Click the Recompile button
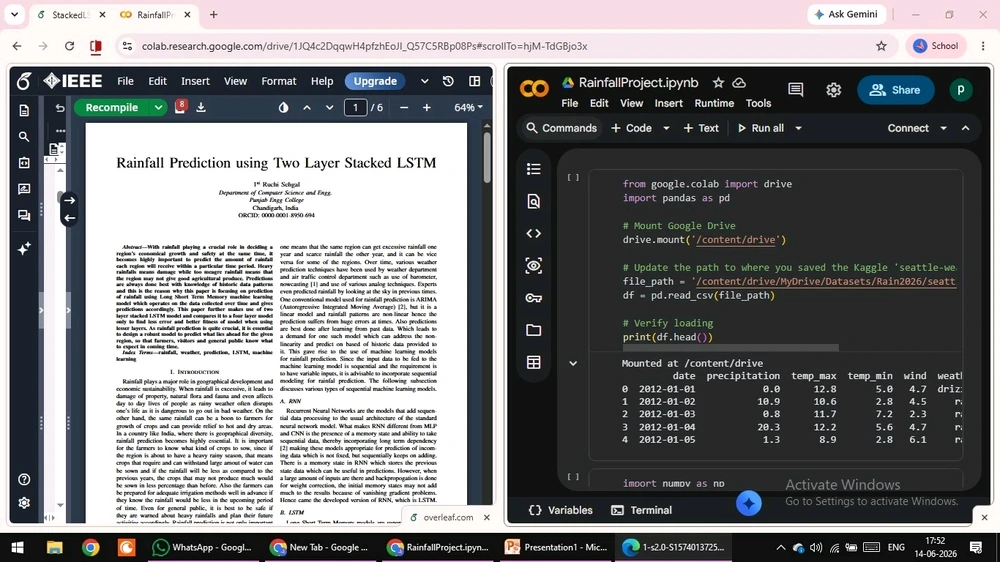 click(112, 108)
